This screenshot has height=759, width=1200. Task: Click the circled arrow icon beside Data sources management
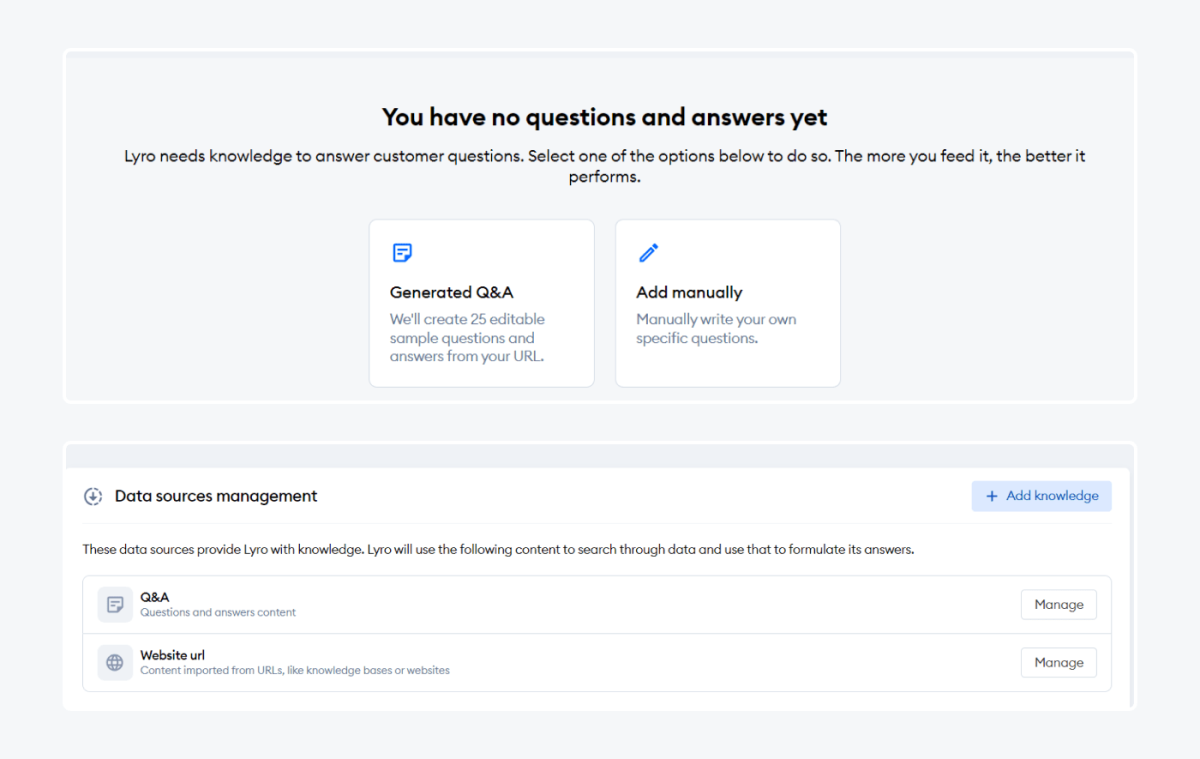click(92, 495)
